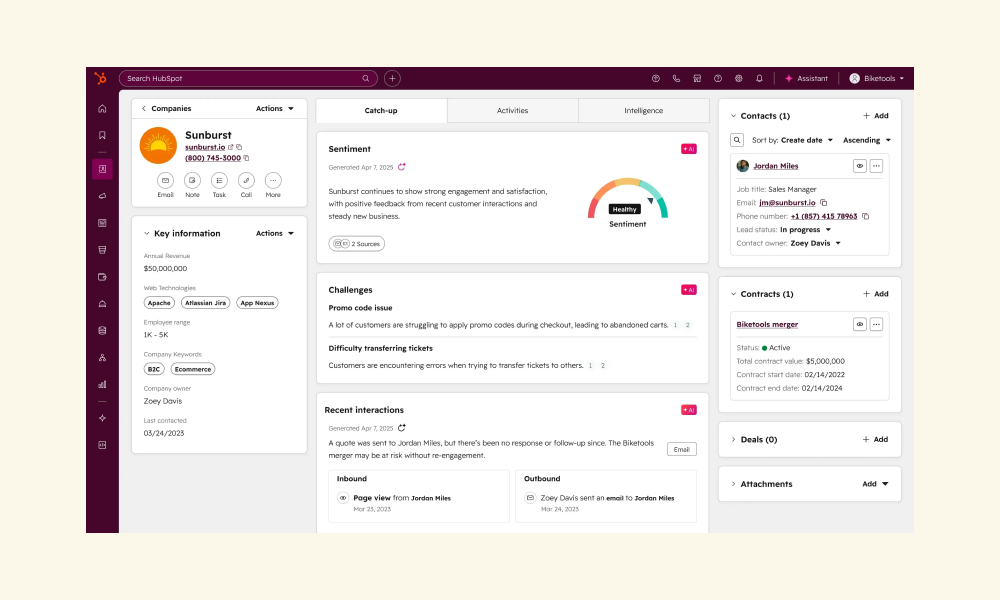The width and height of the screenshot is (1000, 600).
Task: Open the Ascending order dropdown
Action: tap(867, 140)
